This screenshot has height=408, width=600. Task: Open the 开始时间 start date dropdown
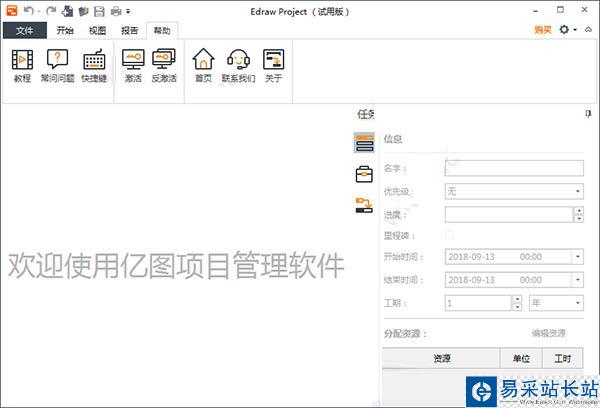[x=578, y=256]
